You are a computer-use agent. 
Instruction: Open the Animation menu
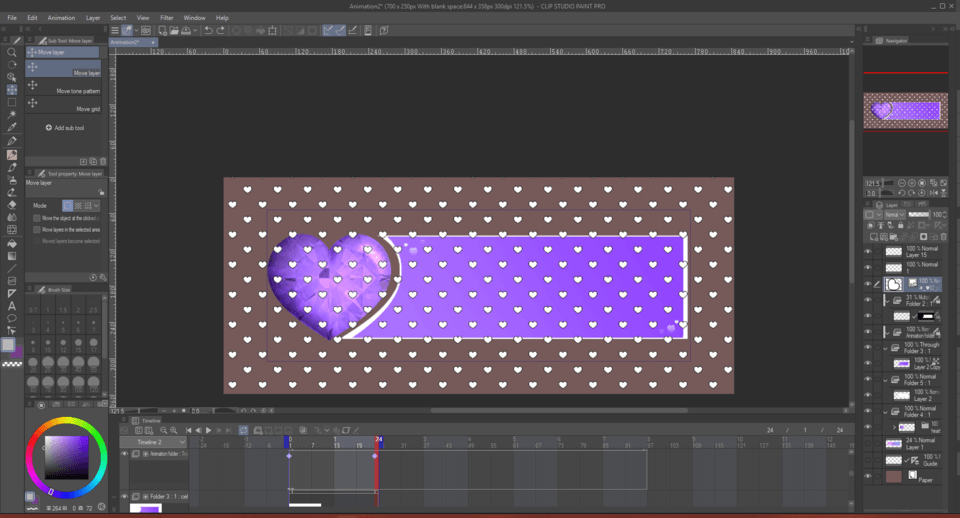point(61,18)
